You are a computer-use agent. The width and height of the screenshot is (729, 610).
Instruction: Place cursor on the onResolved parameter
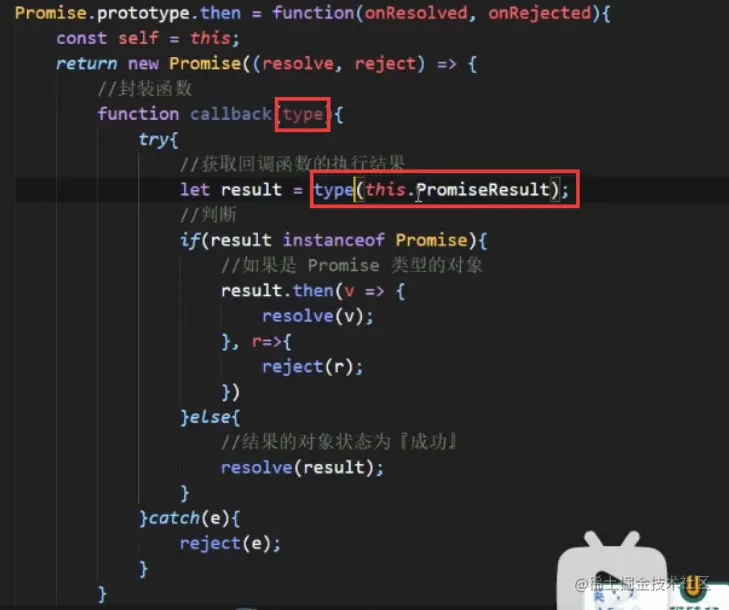416,13
